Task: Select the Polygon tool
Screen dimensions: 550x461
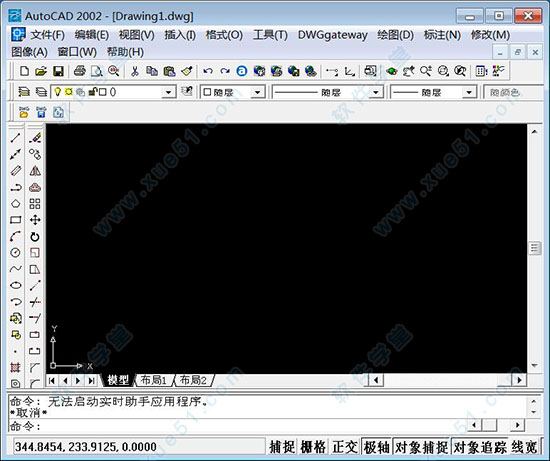Action: click(x=15, y=203)
